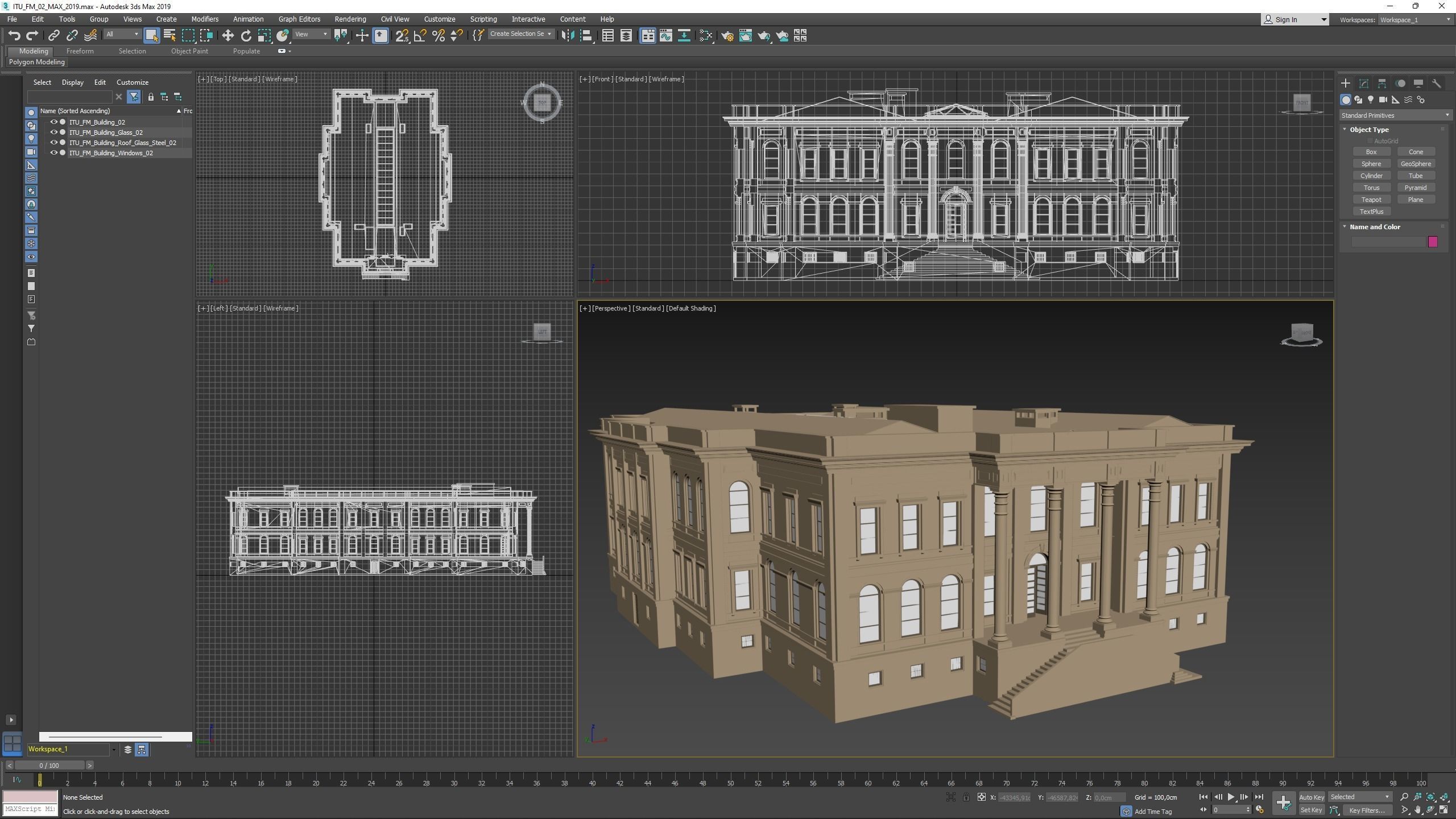Open the Rendering menu
Image resolution: width=1456 pixels, height=819 pixels.
[350, 19]
